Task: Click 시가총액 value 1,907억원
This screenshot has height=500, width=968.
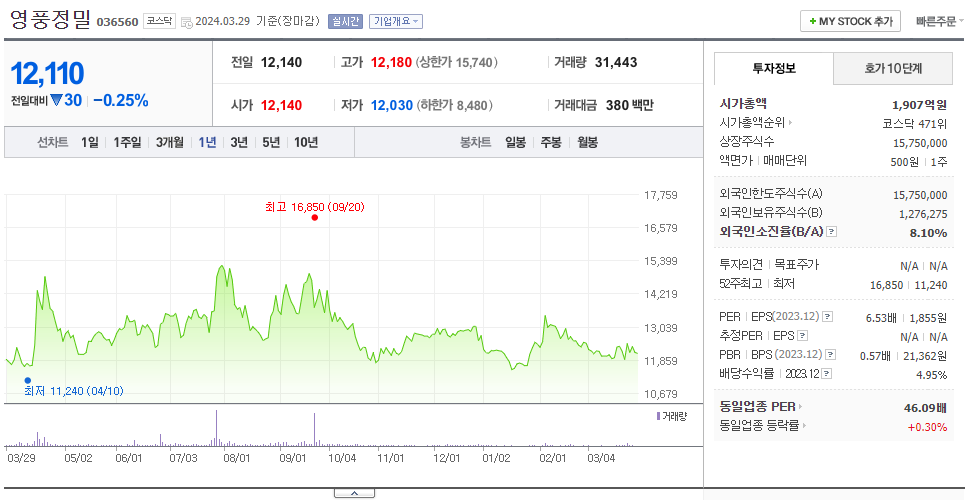Action: point(919,104)
